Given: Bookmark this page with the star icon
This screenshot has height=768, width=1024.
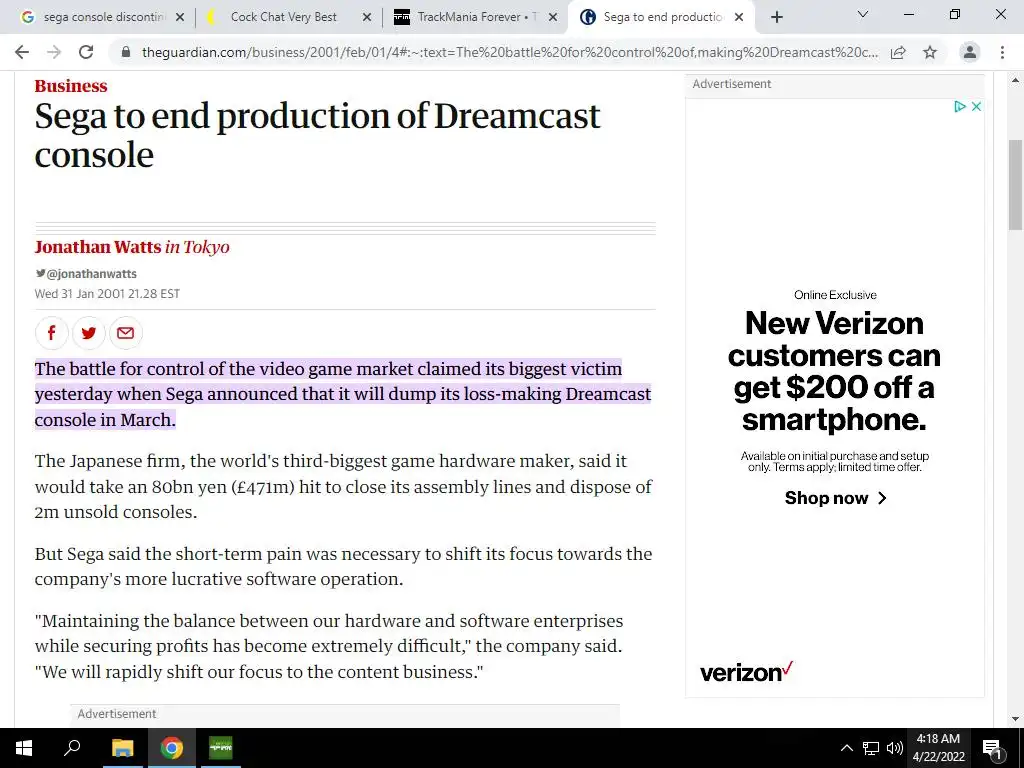Looking at the screenshot, I should pyautogui.click(x=930, y=52).
